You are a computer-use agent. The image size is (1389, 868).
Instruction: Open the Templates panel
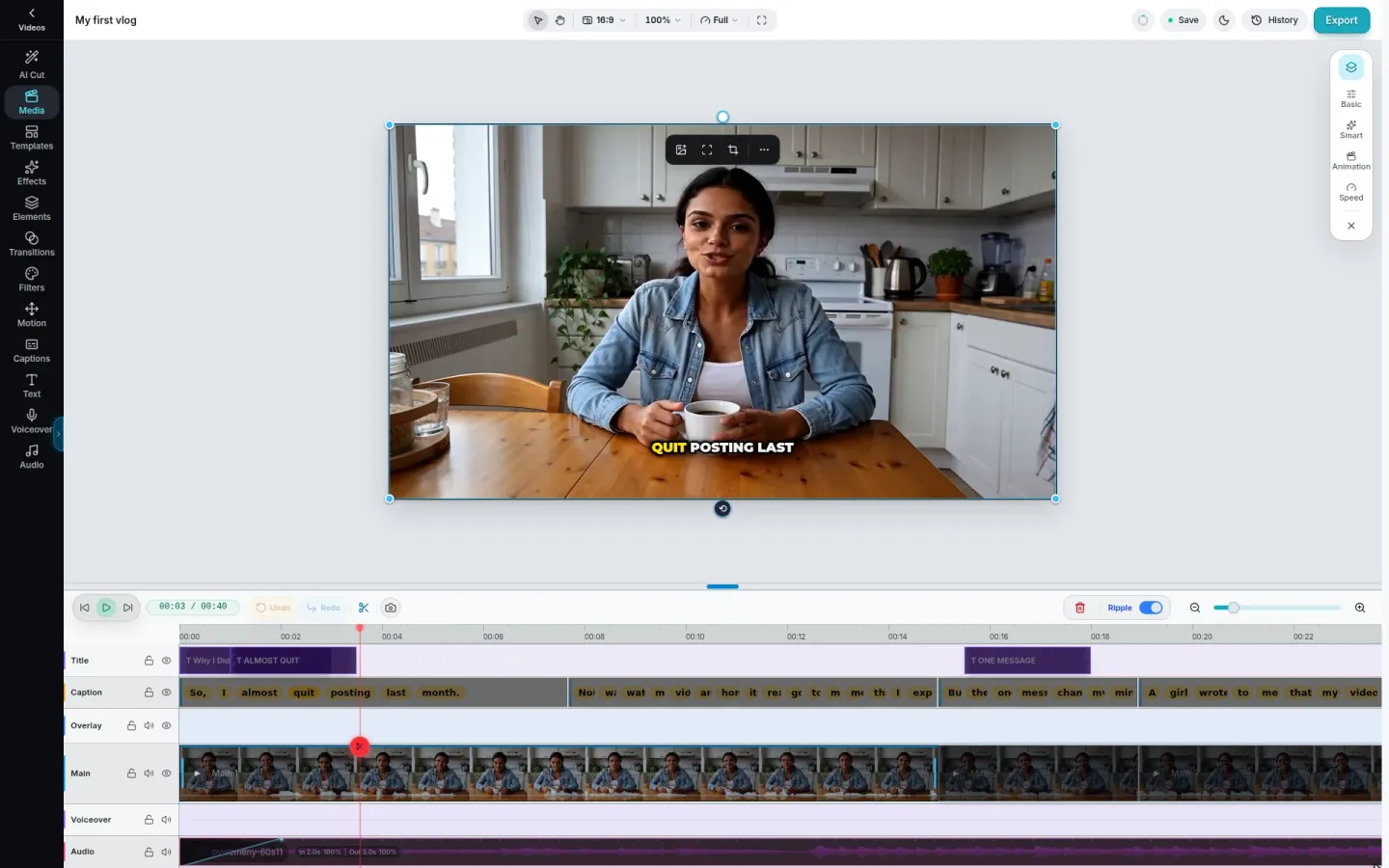point(32,137)
